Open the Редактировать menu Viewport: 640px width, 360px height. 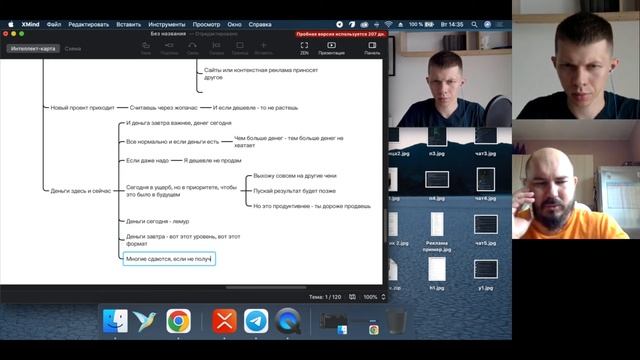(x=89, y=24)
